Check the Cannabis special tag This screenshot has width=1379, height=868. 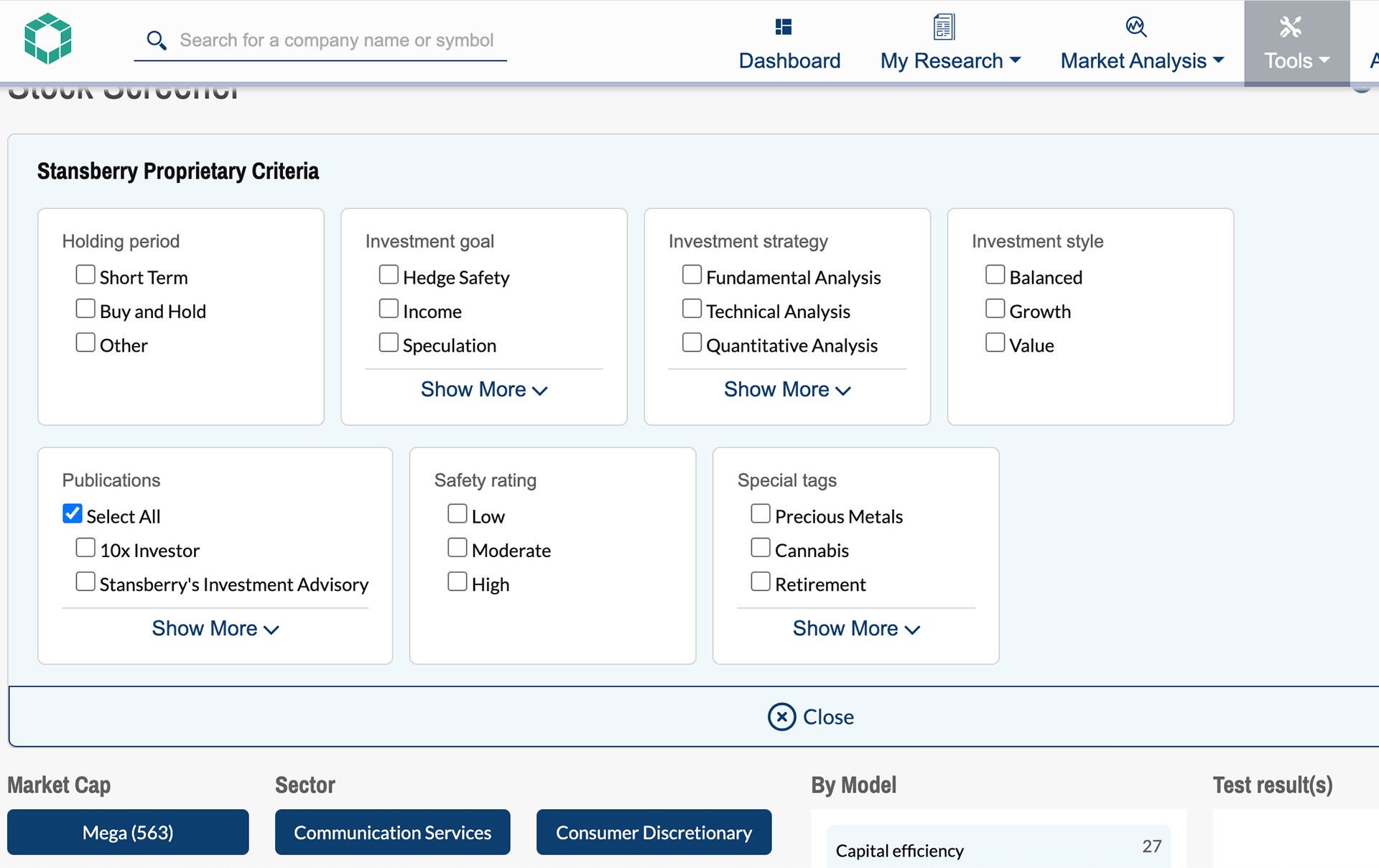(x=761, y=547)
